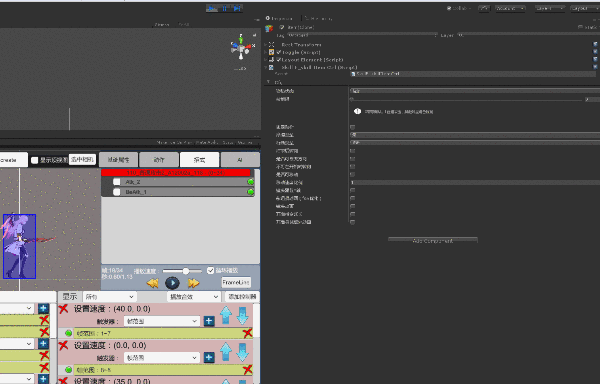Click the Rect Transform component icon
The width and height of the screenshot is (600, 384).
point(271,45)
